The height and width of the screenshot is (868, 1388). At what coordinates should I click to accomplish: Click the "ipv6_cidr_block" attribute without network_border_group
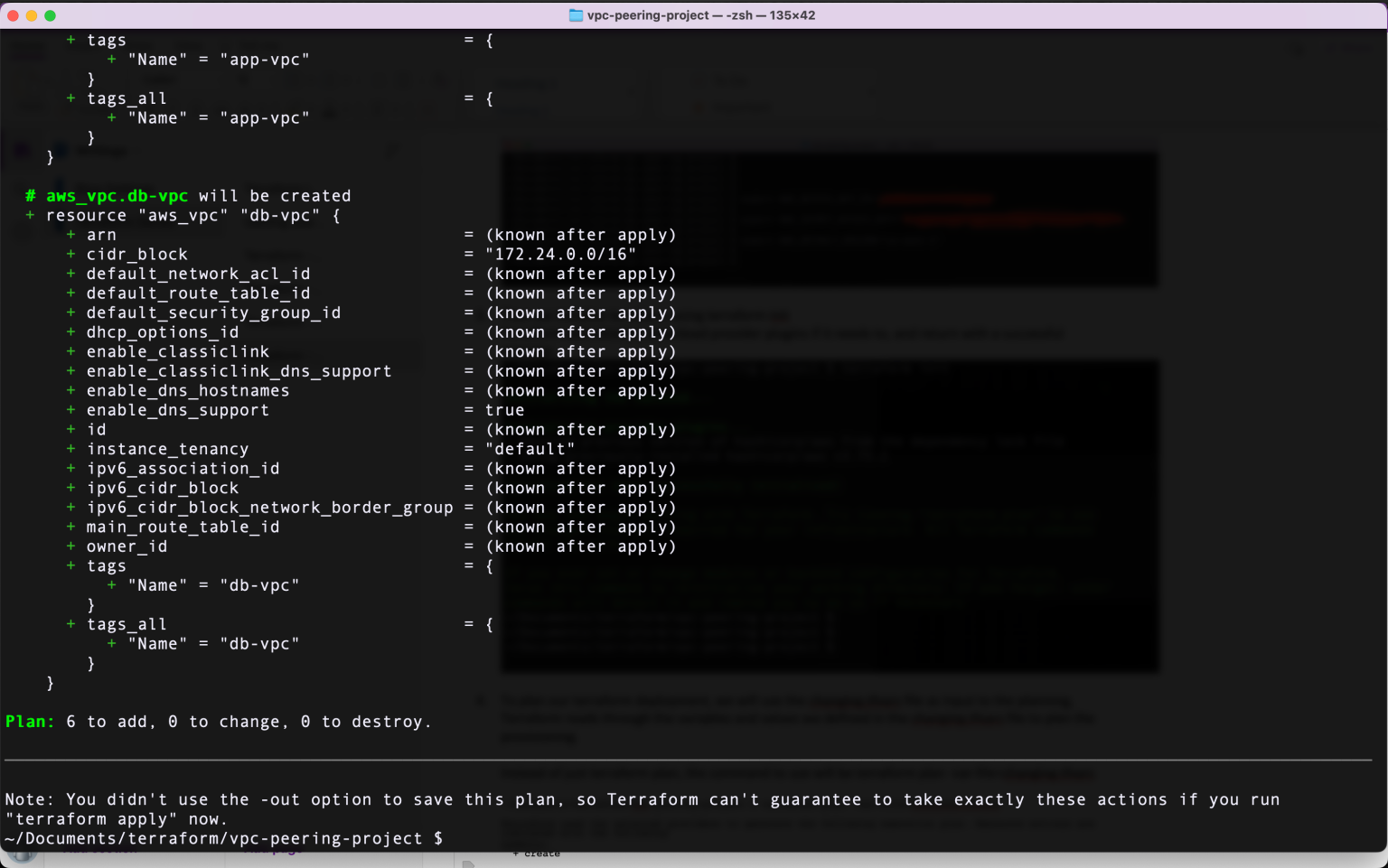click(x=163, y=489)
